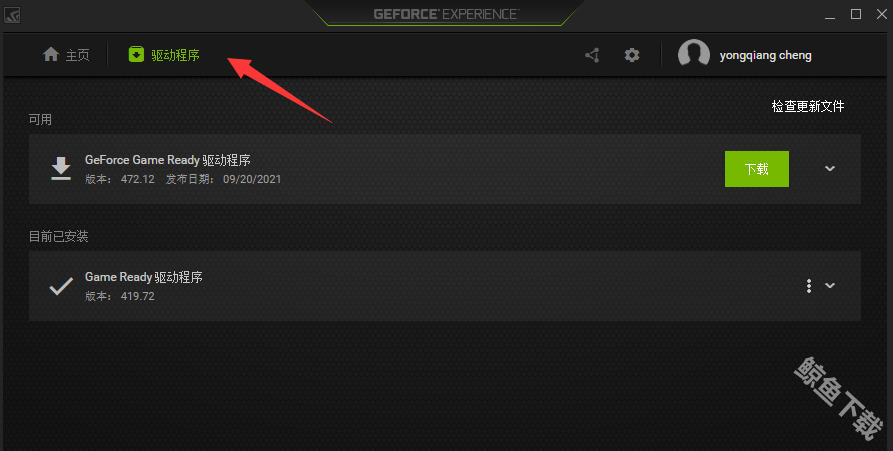The image size is (893, 451).
Task: Select the GeForce Game Ready 驱动程序 title
Action: 167,160
